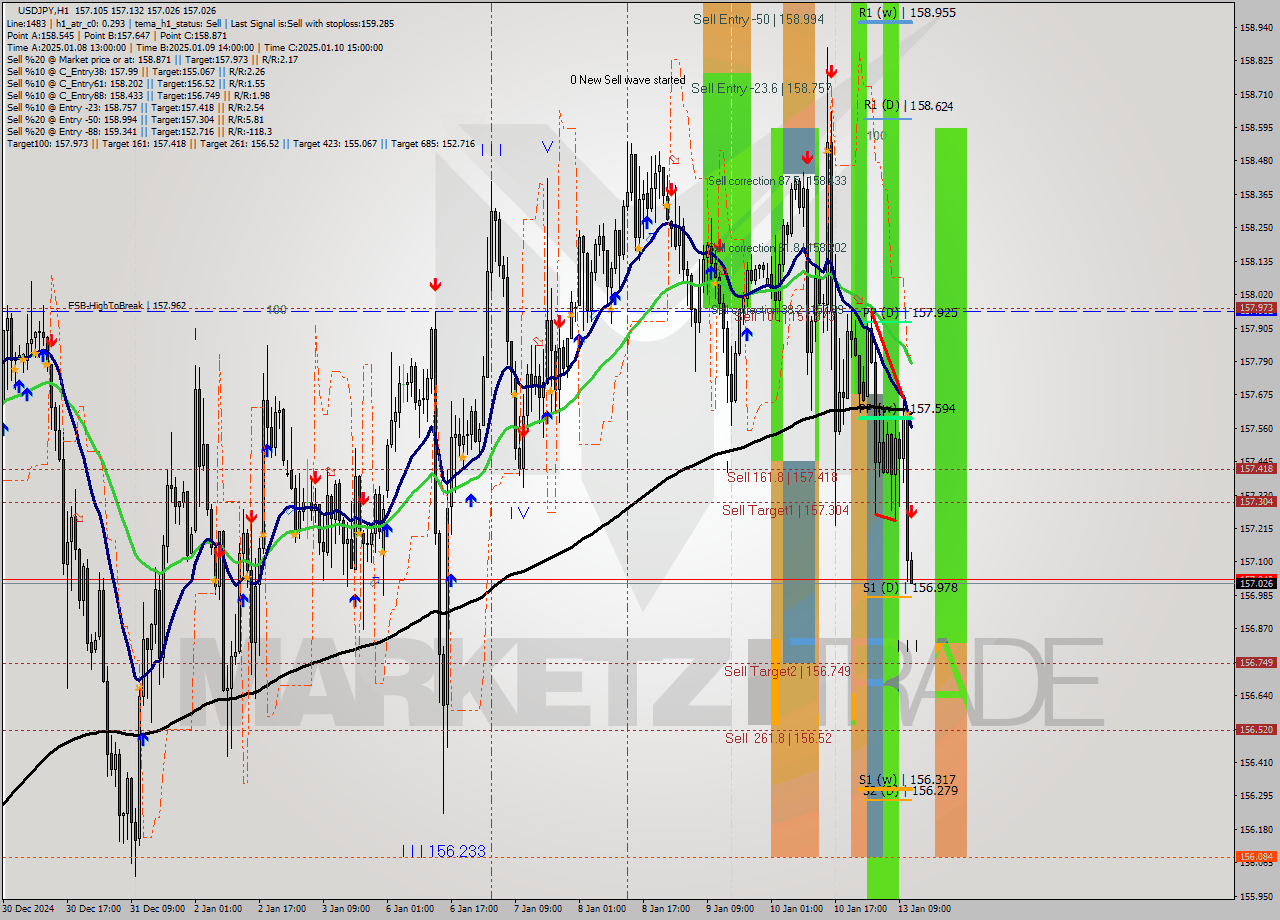Click the '30 Dec 2024' date on time axis

[x=28, y=909]
